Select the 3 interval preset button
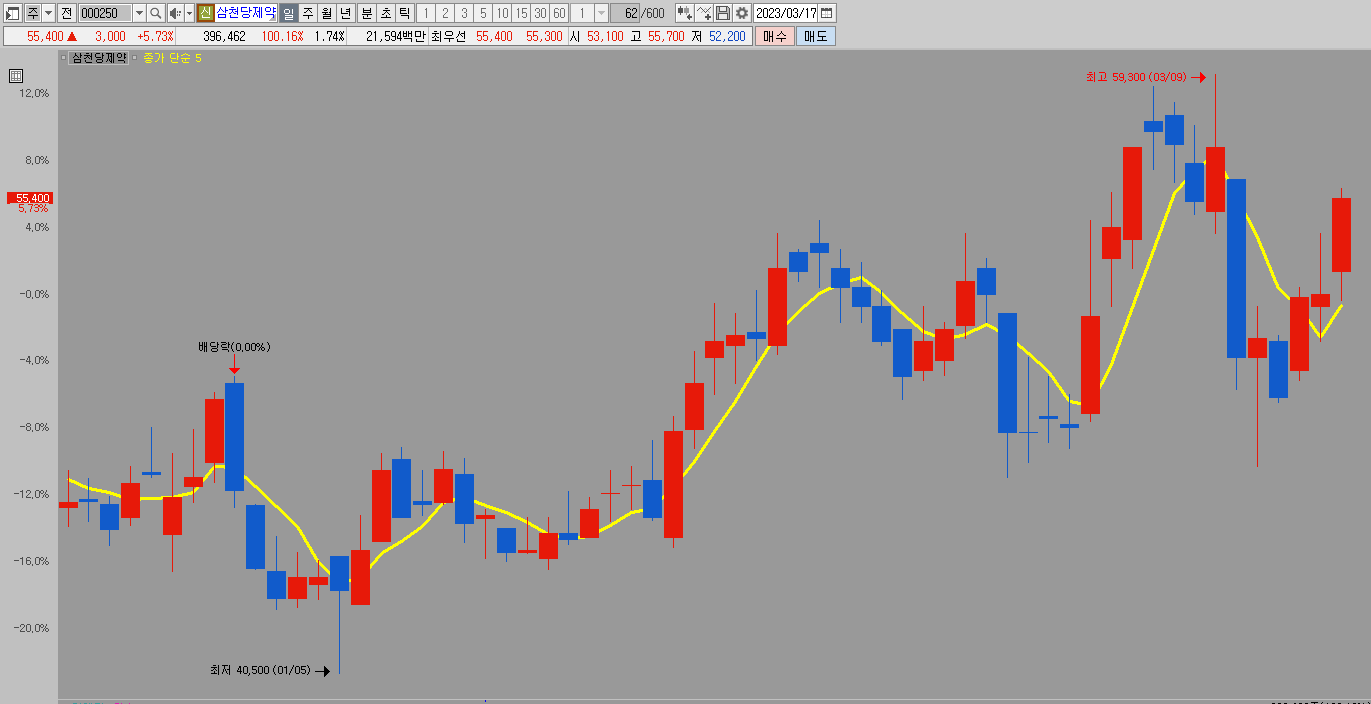 (464, 13)
